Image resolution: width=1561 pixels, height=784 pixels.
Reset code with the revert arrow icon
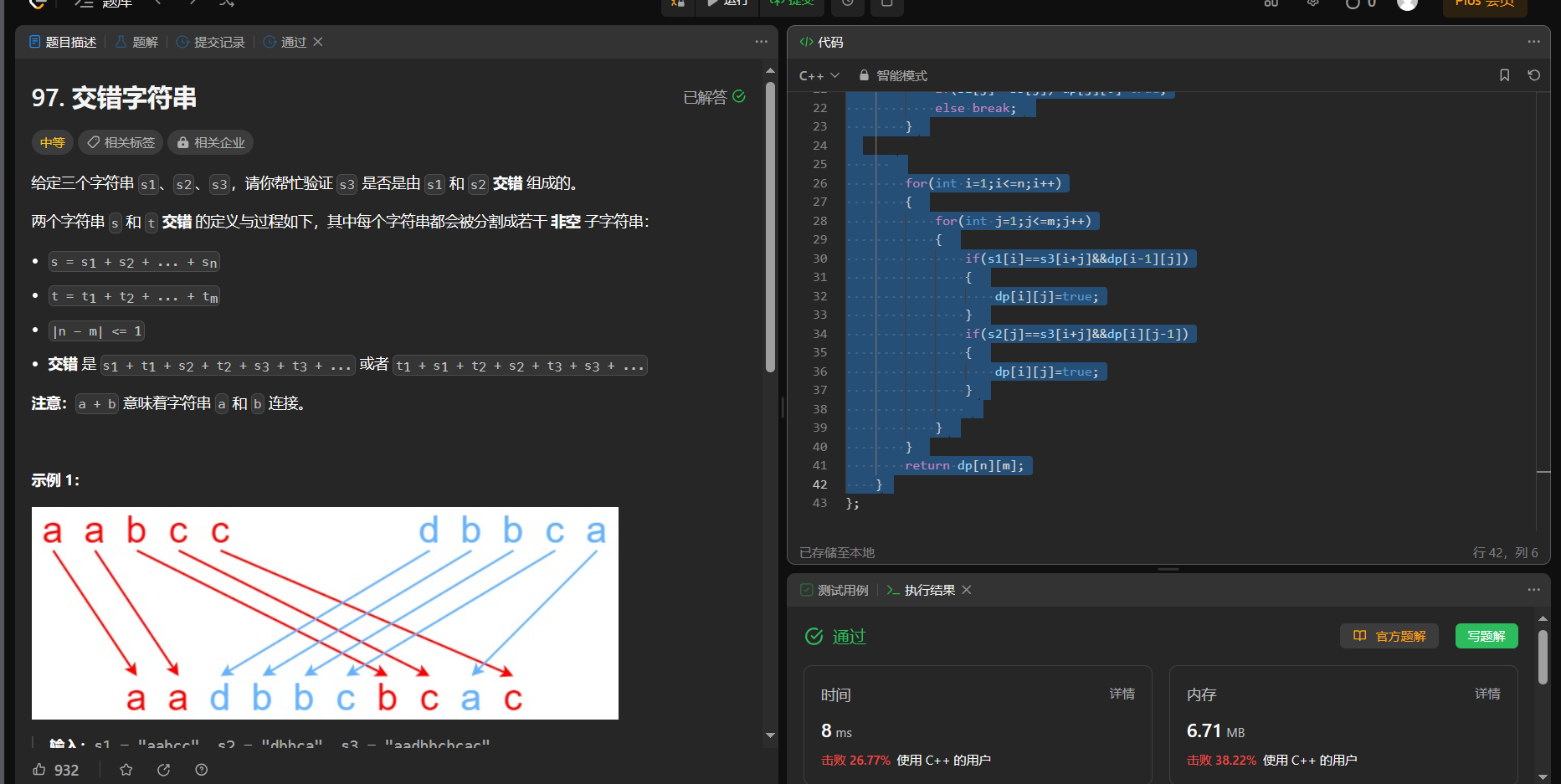[x=1533, y=75]
